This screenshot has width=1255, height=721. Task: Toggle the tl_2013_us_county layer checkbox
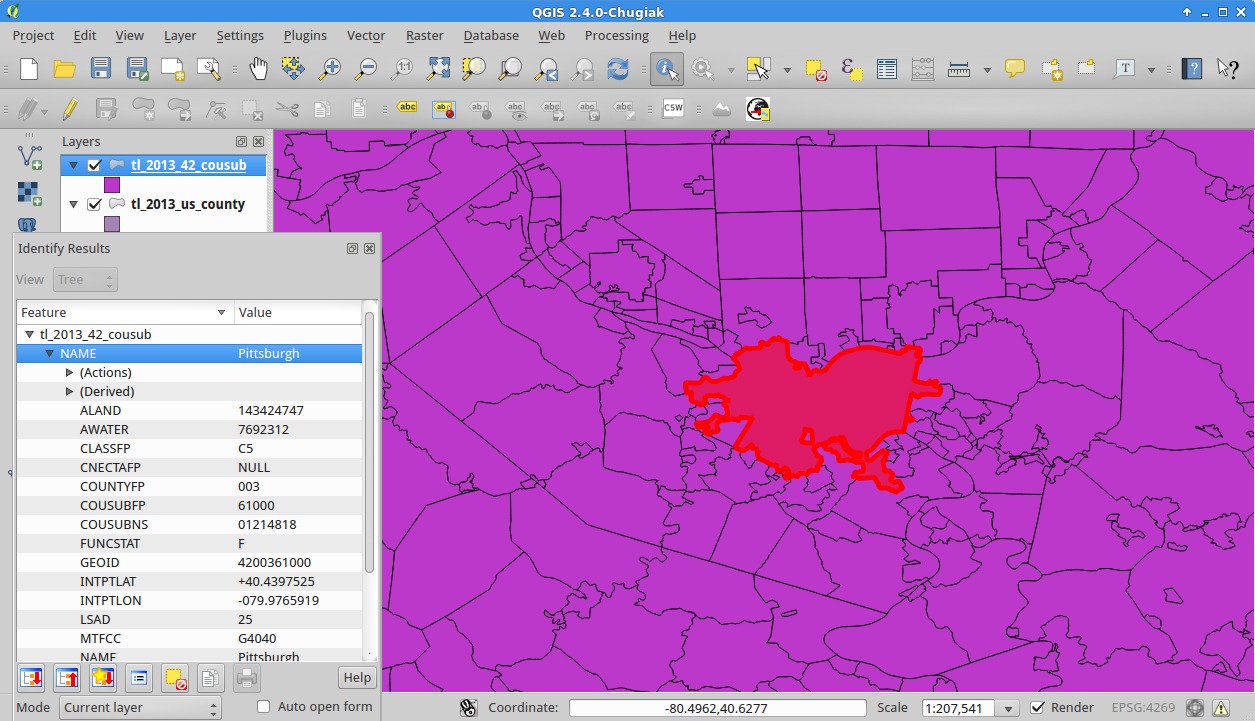pyautogui.click(x=95, y=204)
